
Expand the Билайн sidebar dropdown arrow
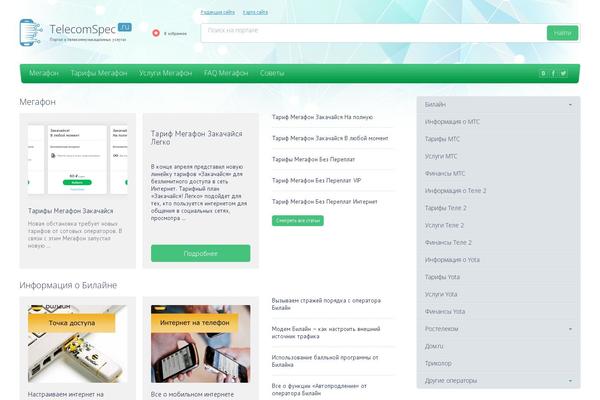(570, 104)
